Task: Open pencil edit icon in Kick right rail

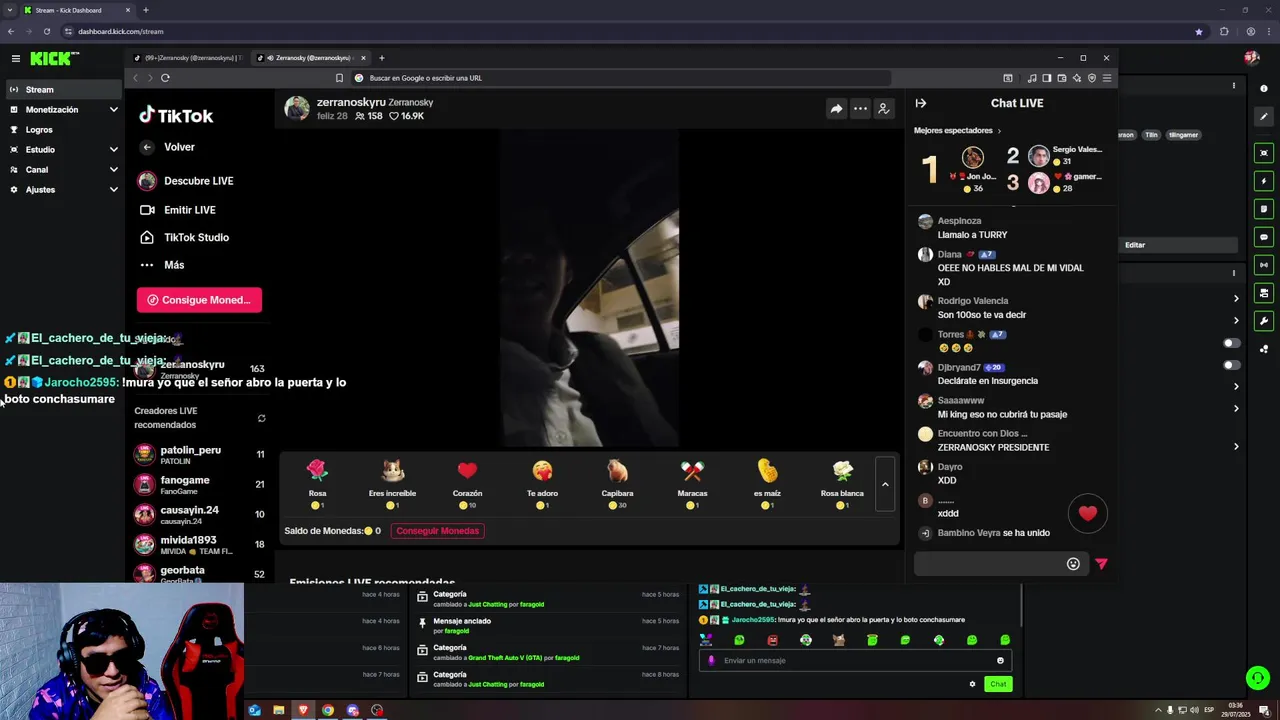Action: pos(1264,117)
